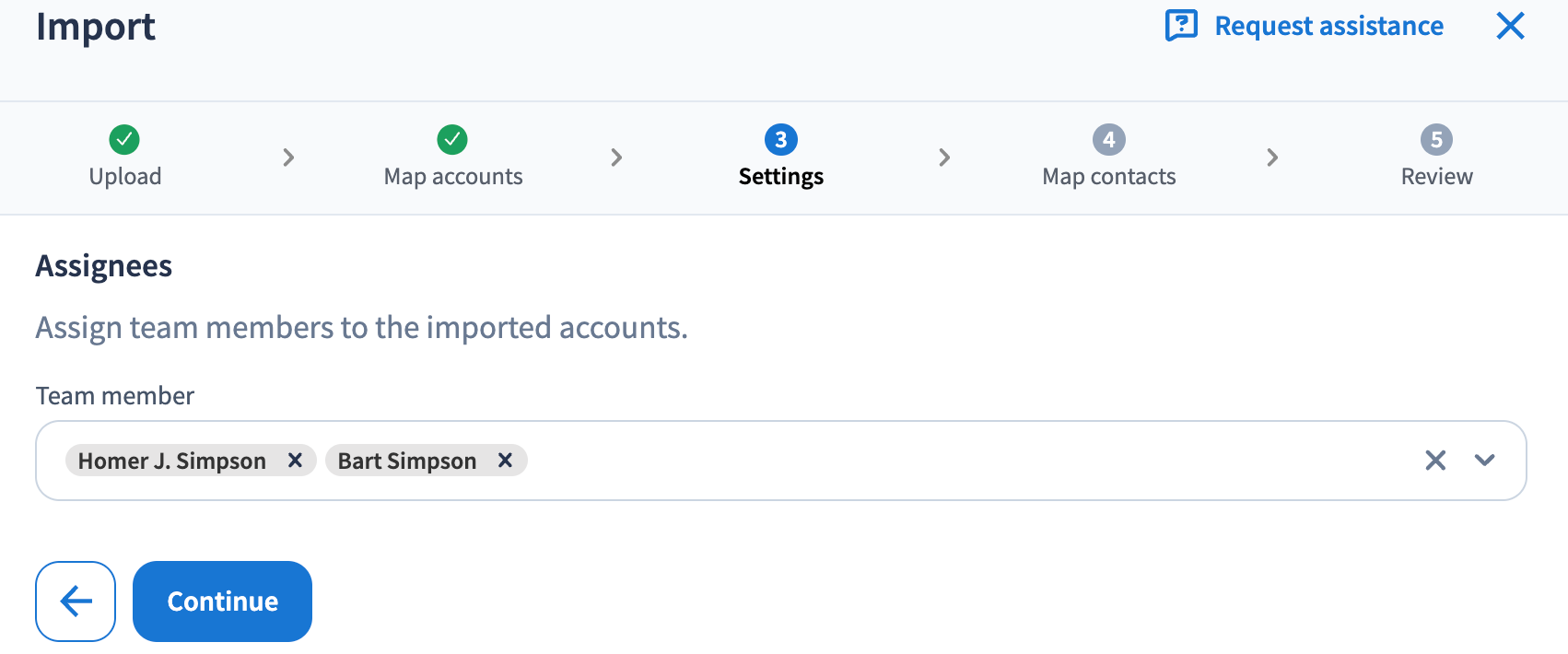Click the green Map accounts checkmark
Screen dimensions: 1568x654
pyautogui.click(x=452, y=140)
